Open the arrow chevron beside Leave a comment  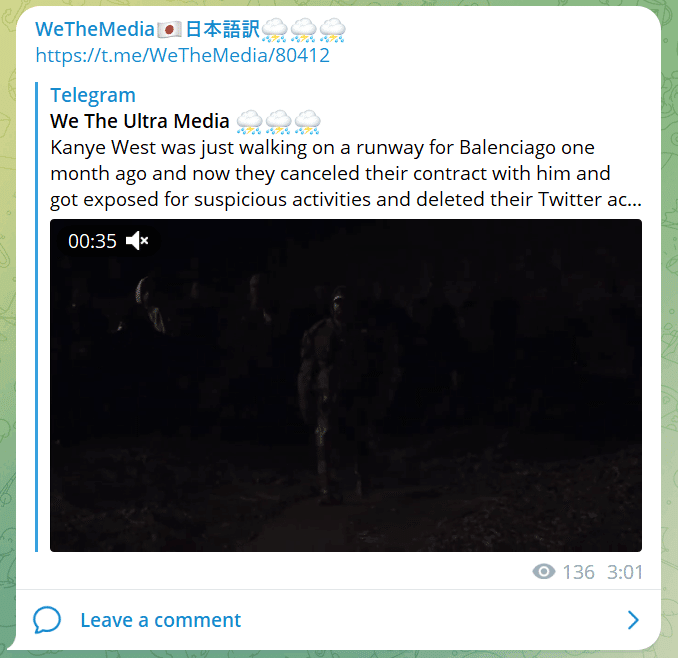click(x=633, y=620)
